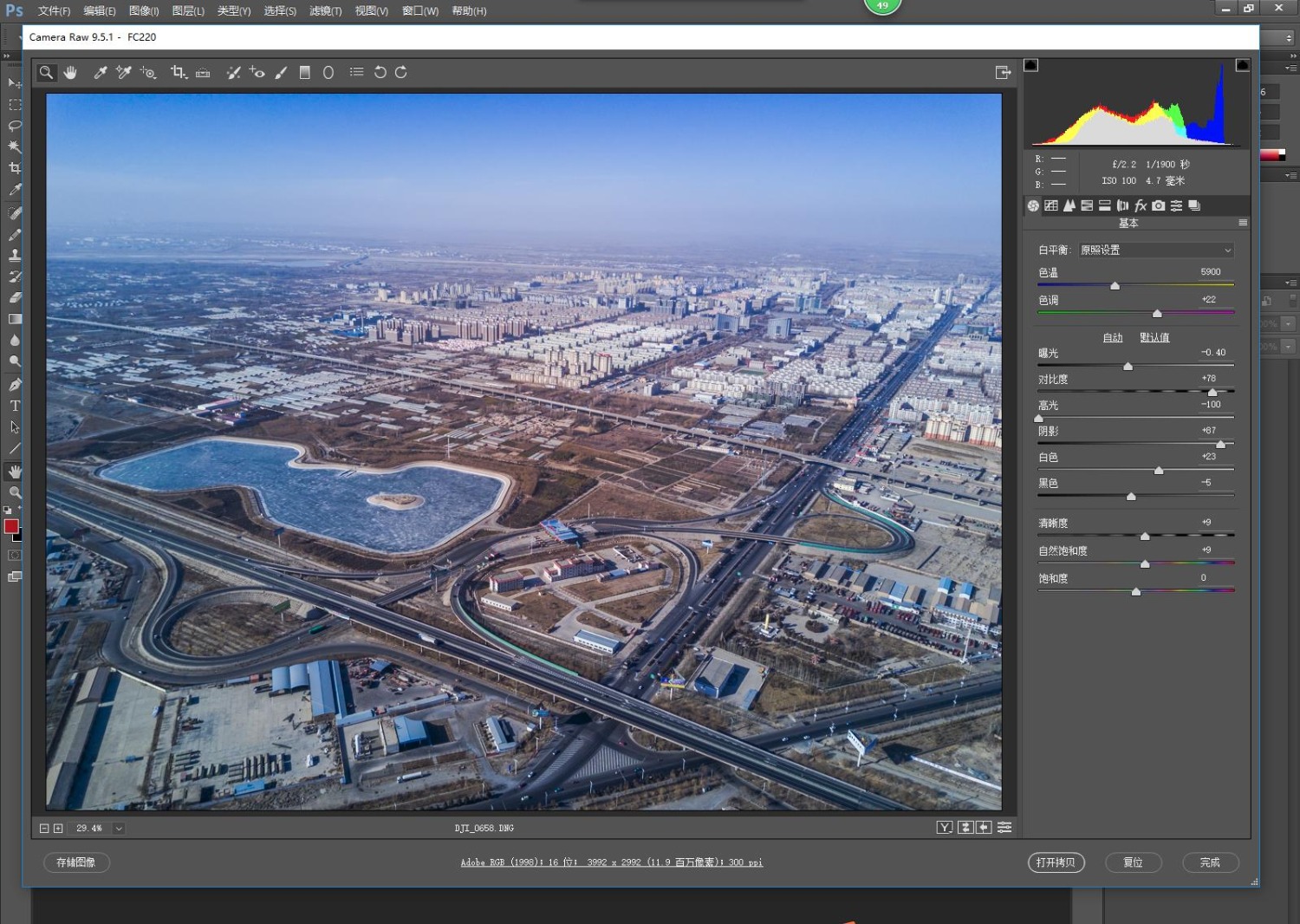
Task: Open the 图像(I) menu in Photoshop
Action: tap(144, 11)
